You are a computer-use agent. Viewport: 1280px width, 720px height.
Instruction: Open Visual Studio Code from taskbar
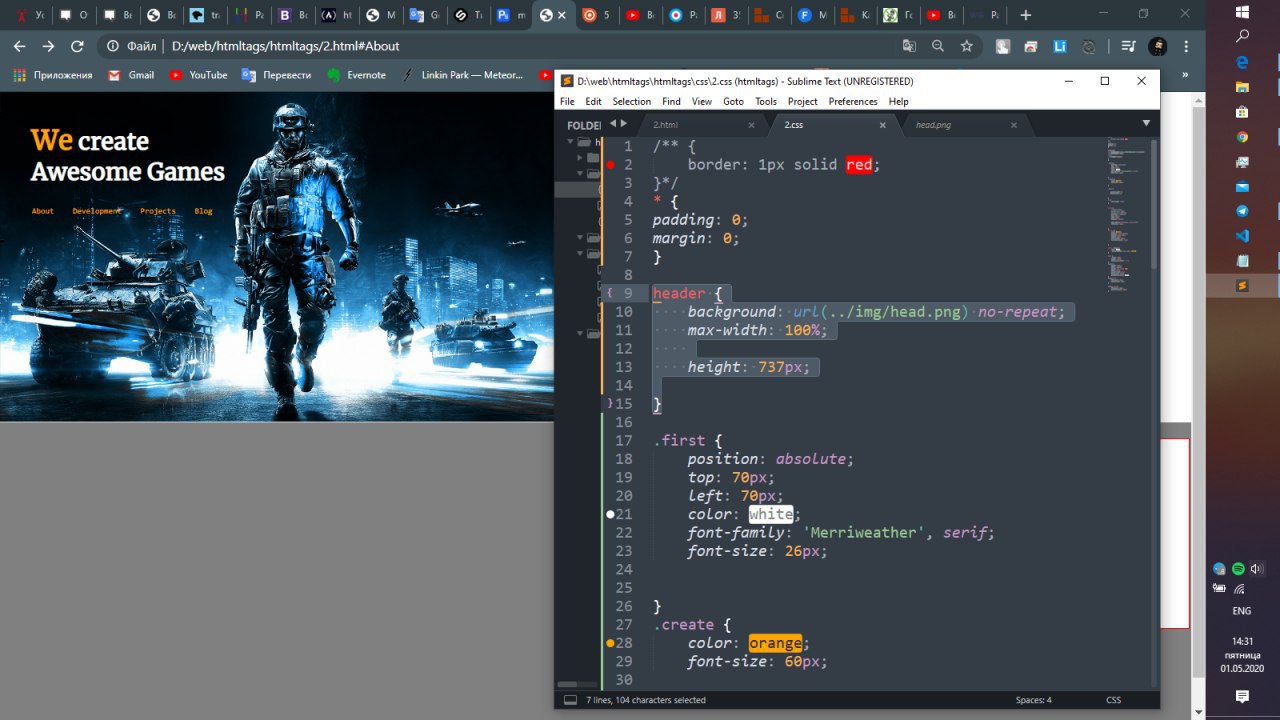pyautogui.click(x=1243, y=236)
